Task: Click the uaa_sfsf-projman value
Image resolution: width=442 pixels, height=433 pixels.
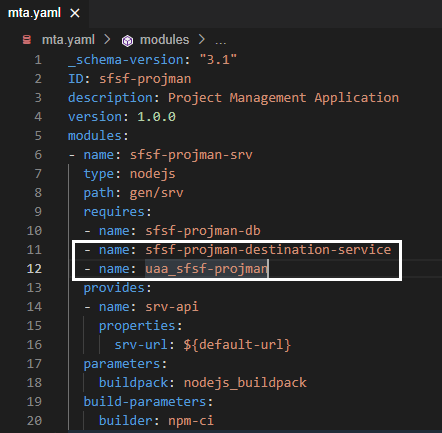Action: (x=206, y=269)
